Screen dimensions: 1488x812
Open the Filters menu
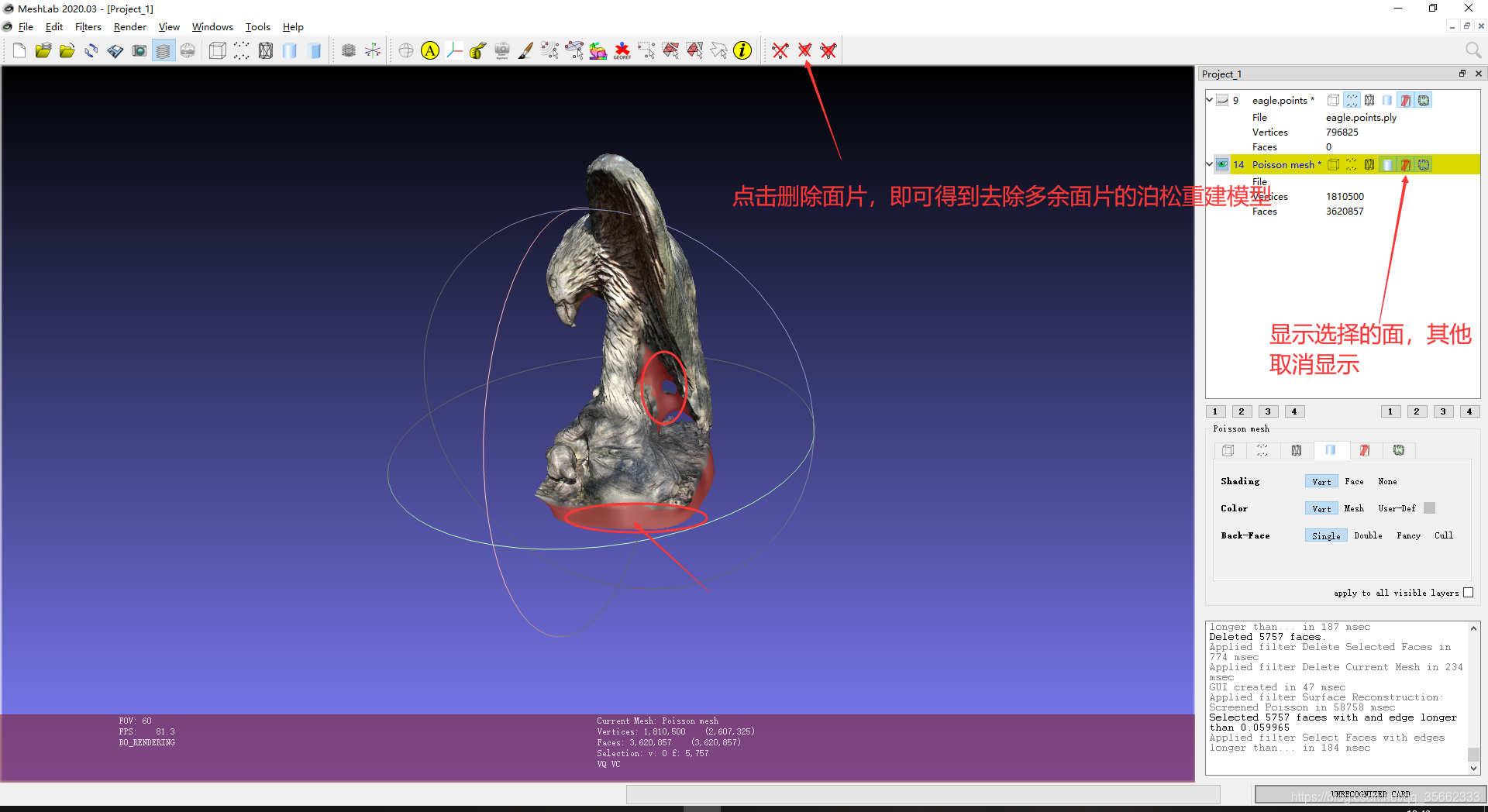coord(88,26)
